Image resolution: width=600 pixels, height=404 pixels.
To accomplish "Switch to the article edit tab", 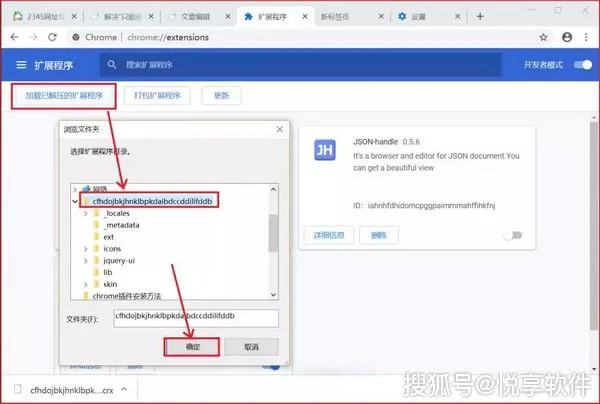I will [199, 16].
